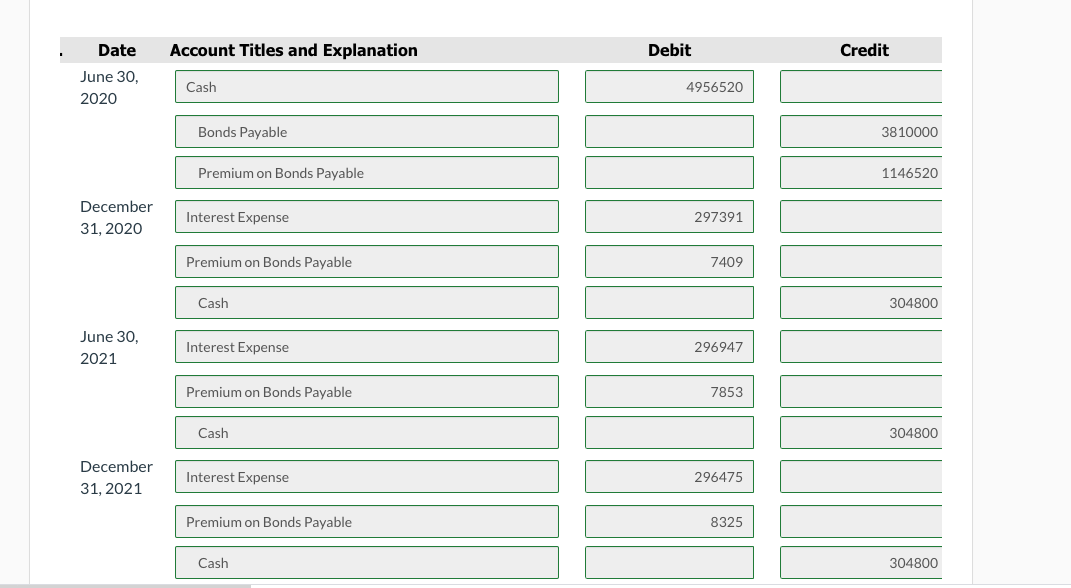
Task: Select the debit amount 297391
Action: (668, 216)
